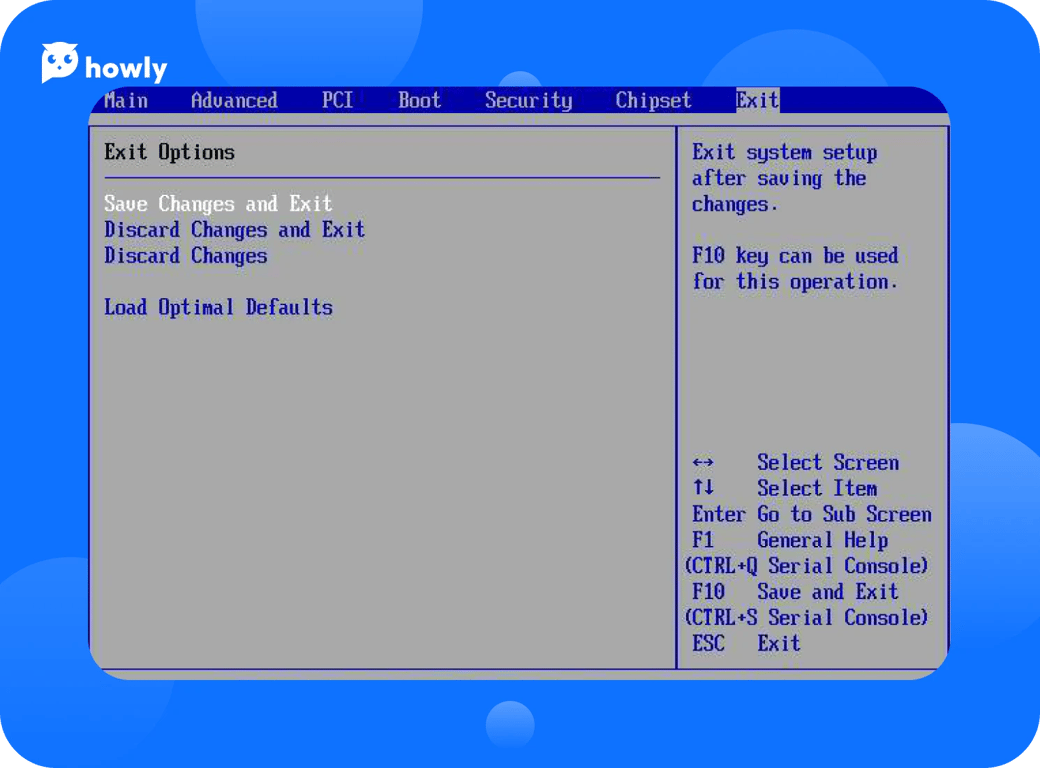Click the Howly owl logo icon
Image resolution: width=1040 pixels, height=768 pixels.
point(59,63)
